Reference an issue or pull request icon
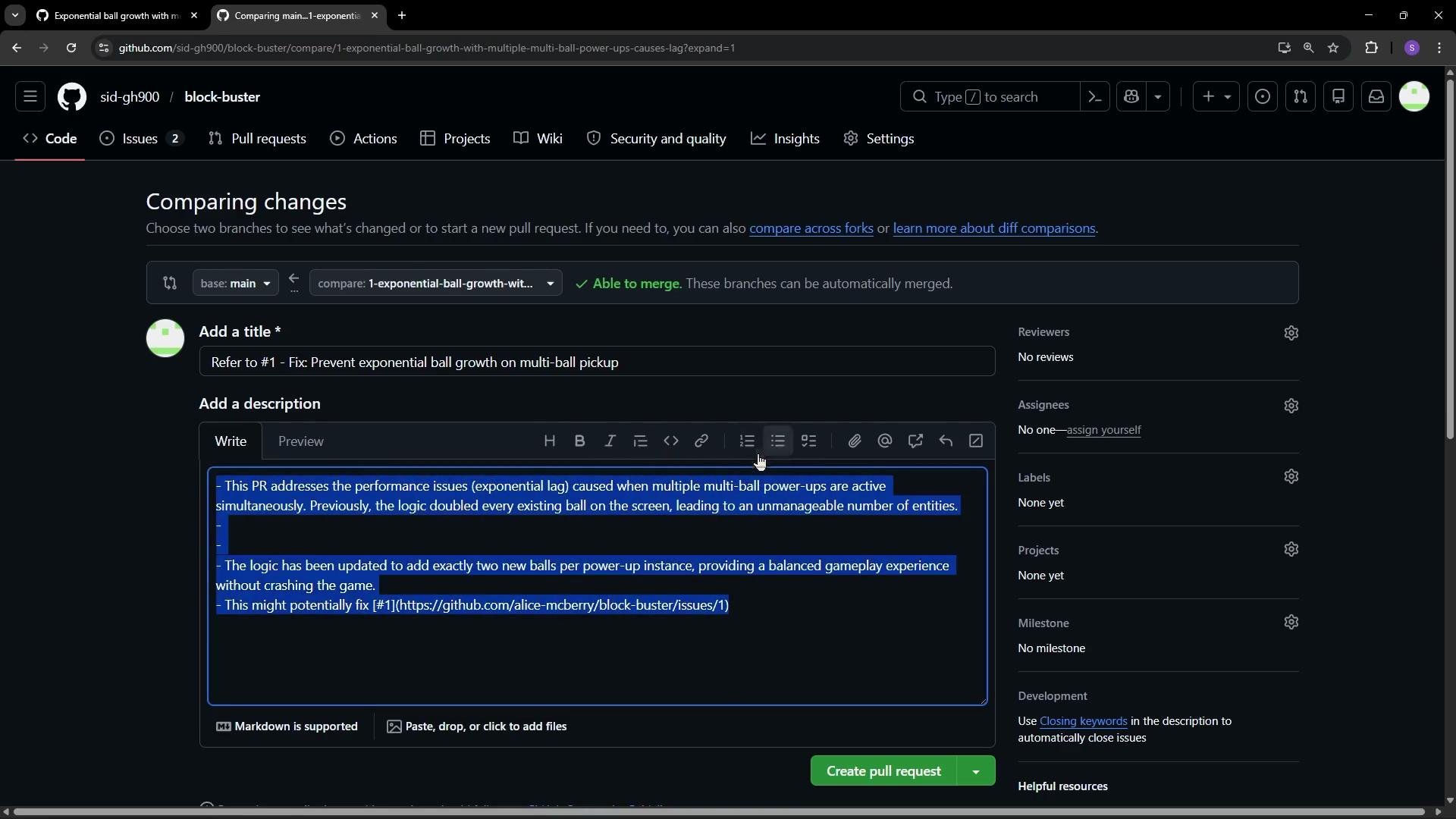 click(x=915, y=441)
